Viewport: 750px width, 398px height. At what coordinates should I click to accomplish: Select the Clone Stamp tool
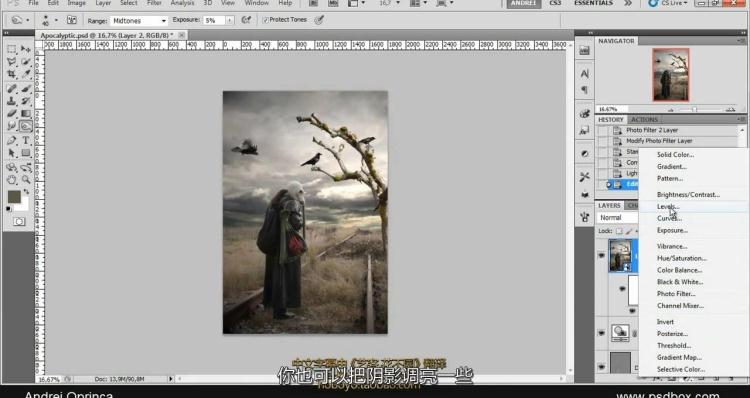pyautogui.click(x=12, y=101)
